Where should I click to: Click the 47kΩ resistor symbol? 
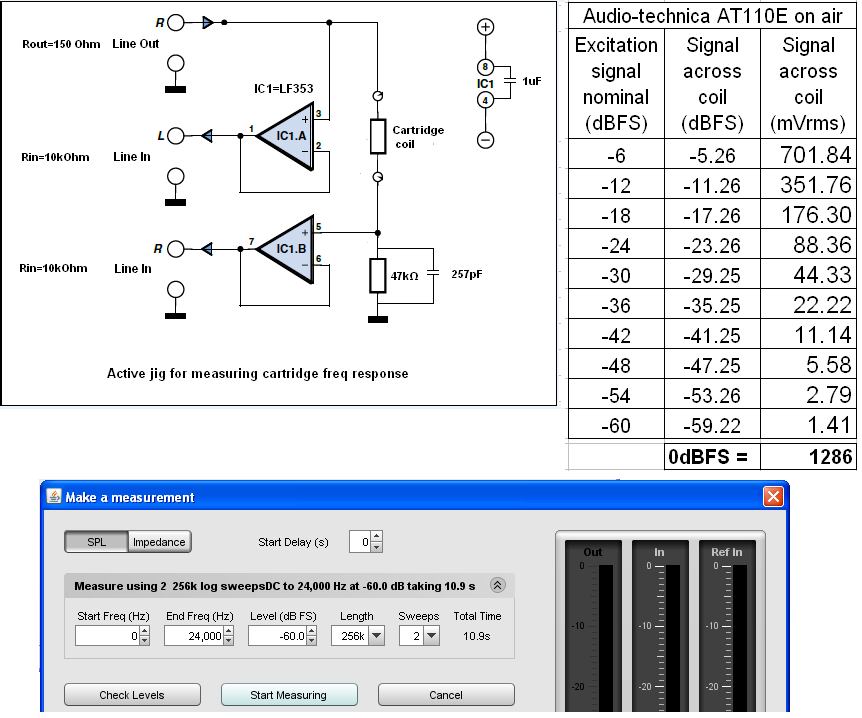378,276
